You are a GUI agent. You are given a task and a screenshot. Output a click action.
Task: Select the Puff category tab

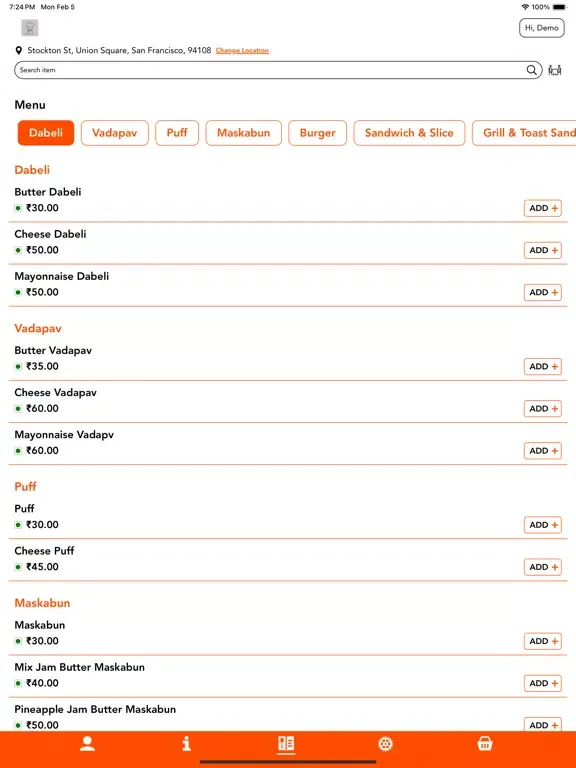(177, 133)
